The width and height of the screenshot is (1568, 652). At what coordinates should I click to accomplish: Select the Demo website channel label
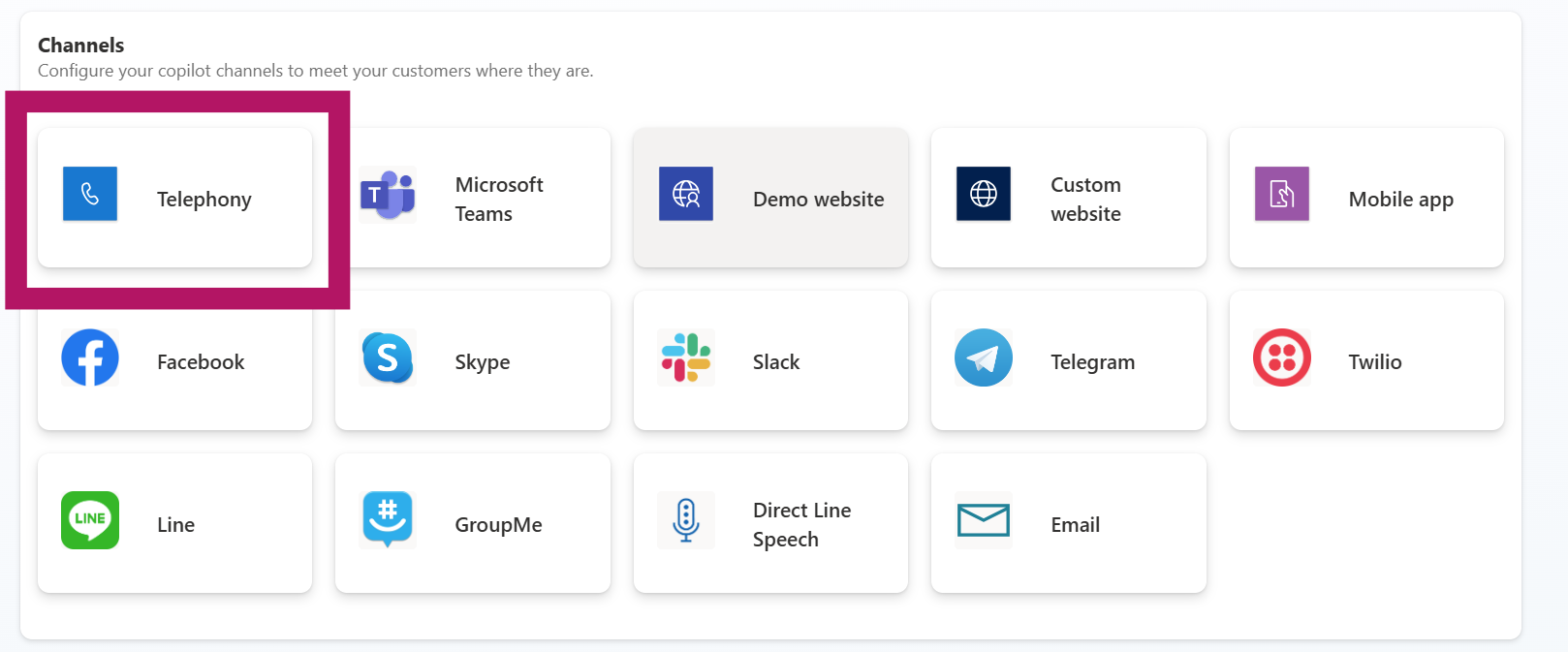click(x=819, y=200)
